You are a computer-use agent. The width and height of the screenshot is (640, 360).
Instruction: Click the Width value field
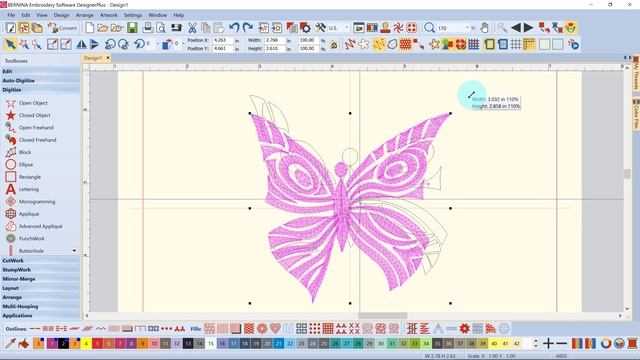tap(275, 40)
